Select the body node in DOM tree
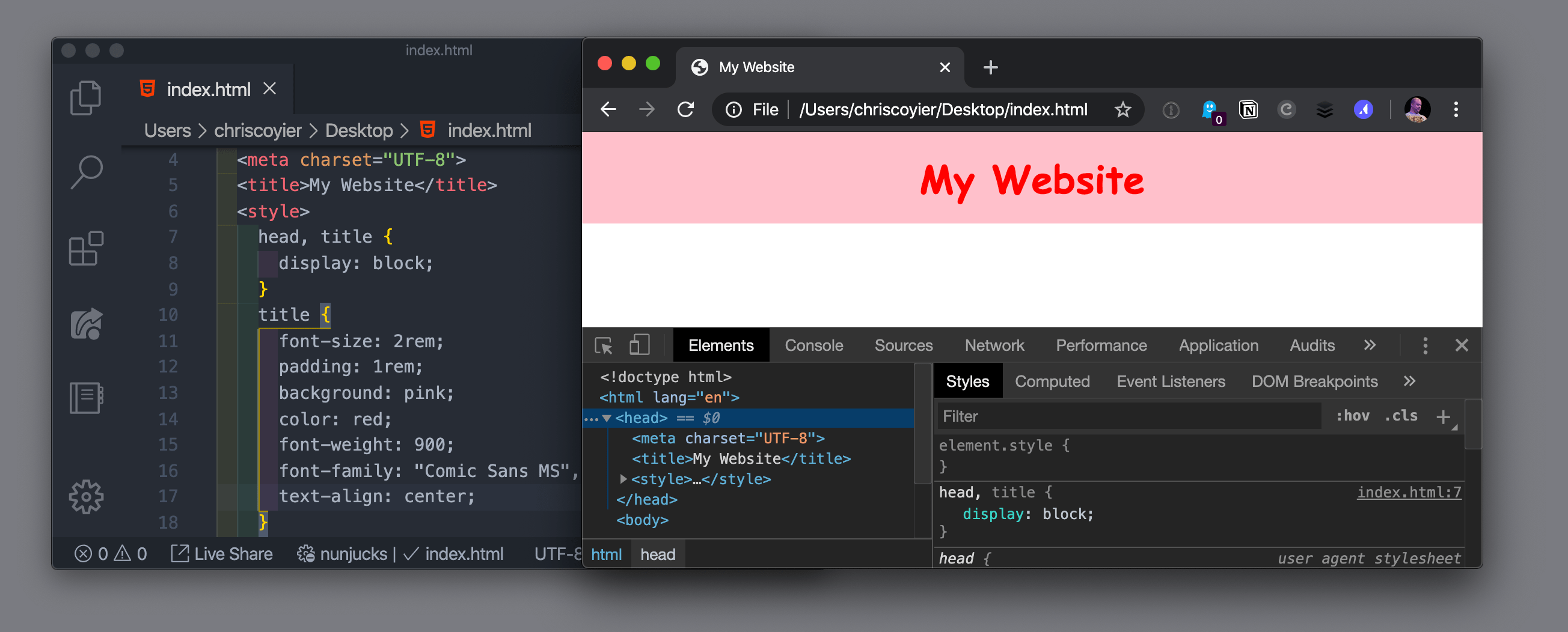Screen dimensions: 1568x632 click(642, 520)
